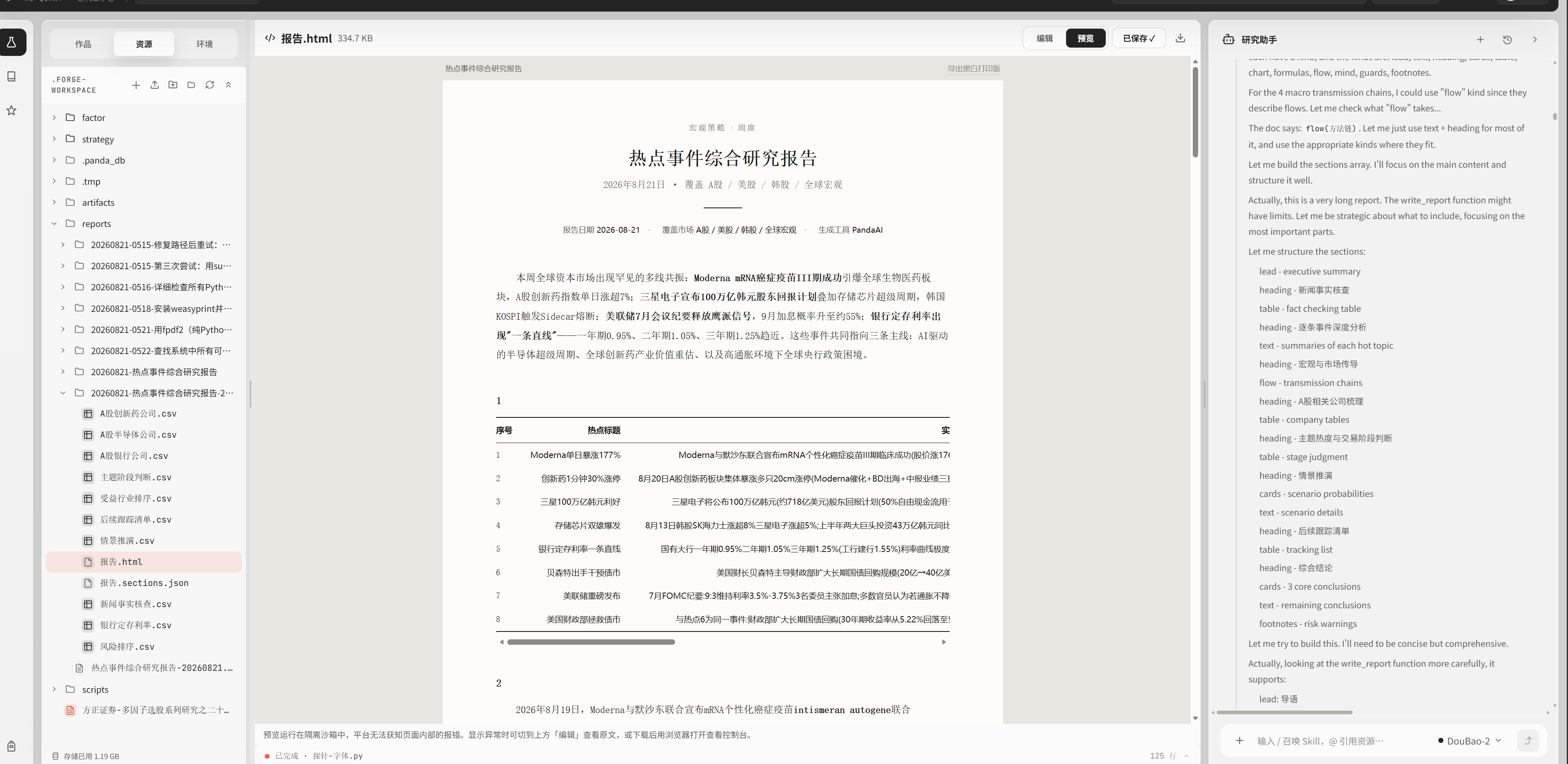Viewport: 1568px width, 764px height.
Task: Click the upload folder icon in workspace toolbar
Action: coord(173,85)
